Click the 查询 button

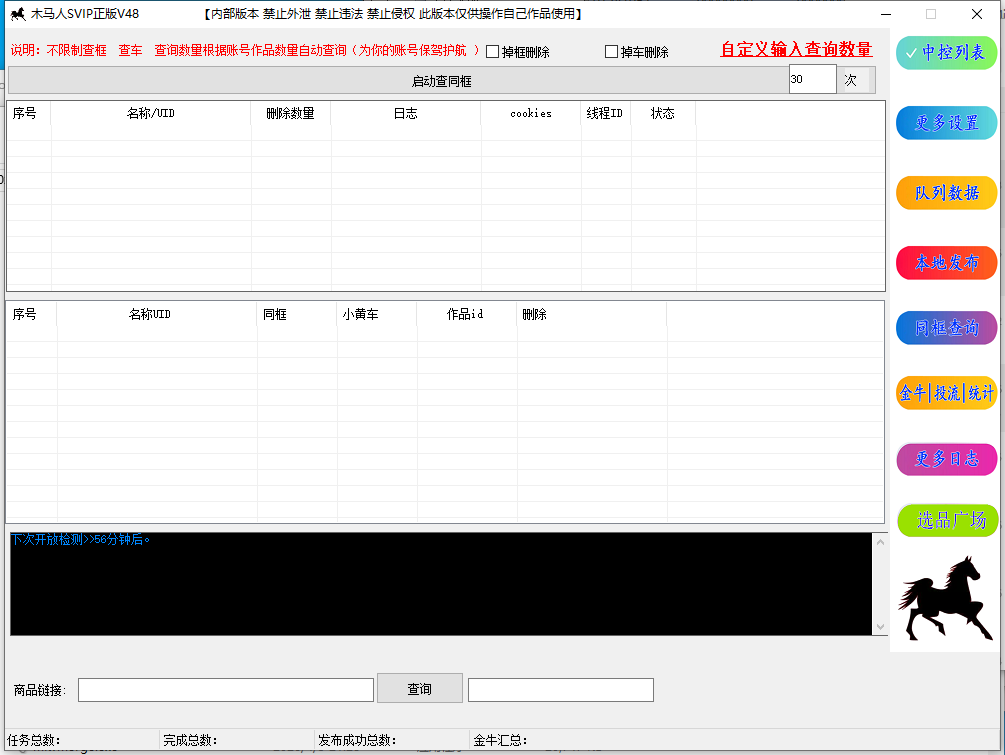tap(420, 688)
